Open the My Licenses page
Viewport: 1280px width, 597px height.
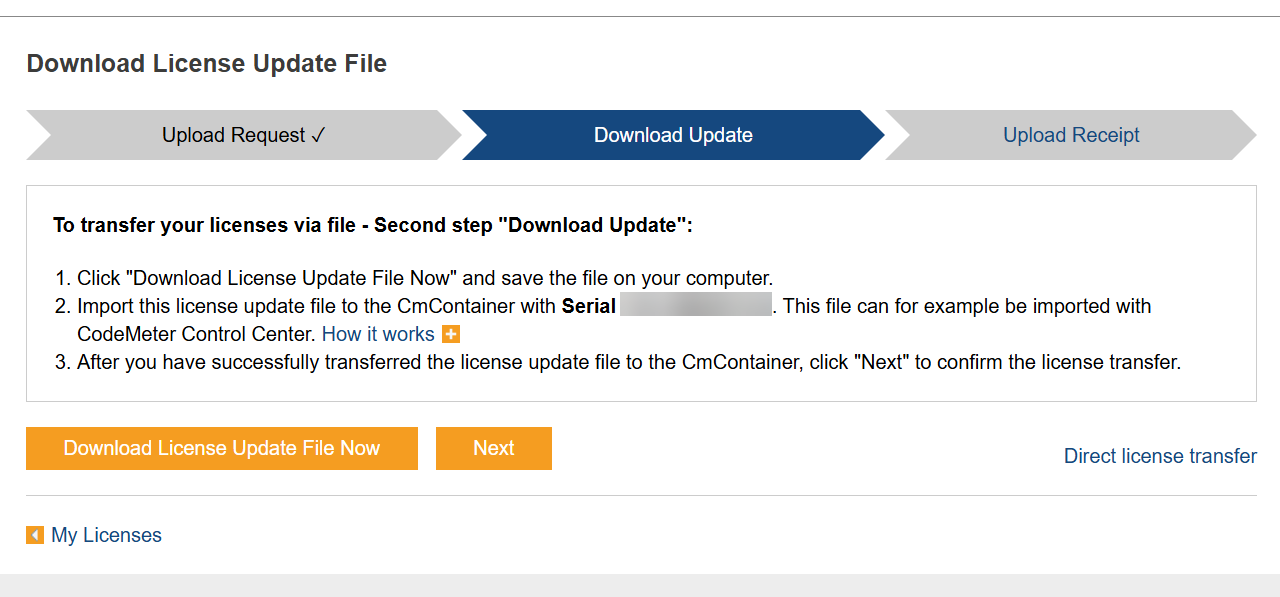[106, 535]
